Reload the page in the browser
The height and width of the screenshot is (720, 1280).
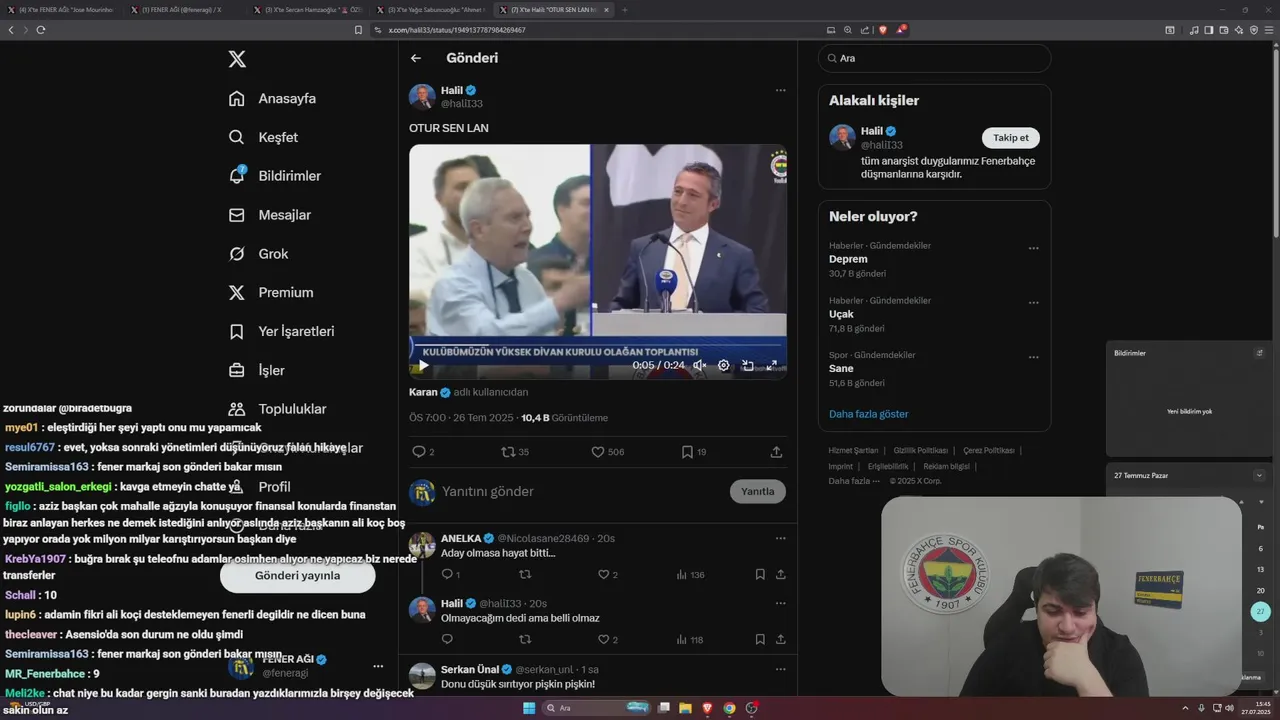(41, 30)
